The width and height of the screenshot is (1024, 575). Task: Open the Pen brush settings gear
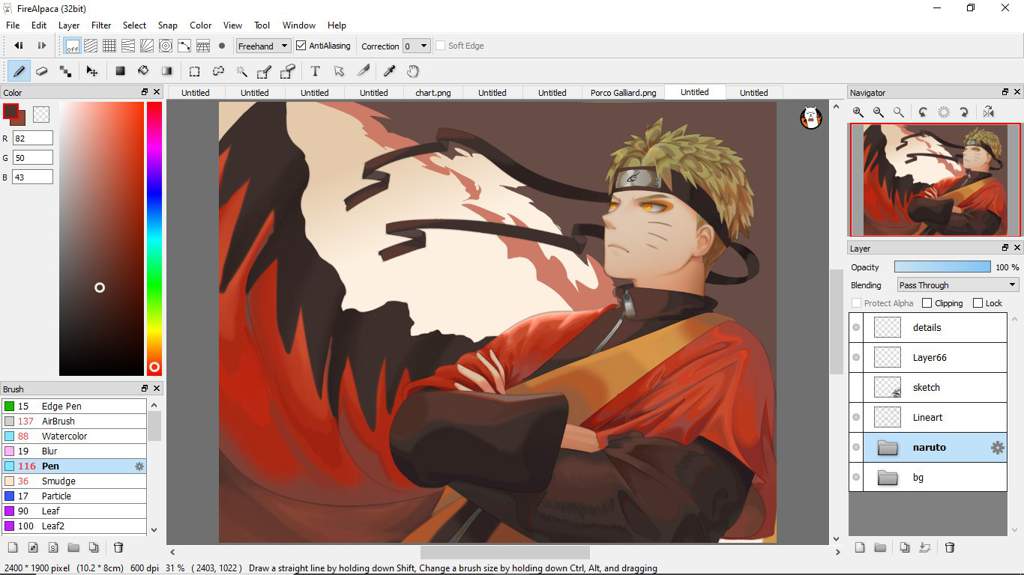tap(139, 467)
